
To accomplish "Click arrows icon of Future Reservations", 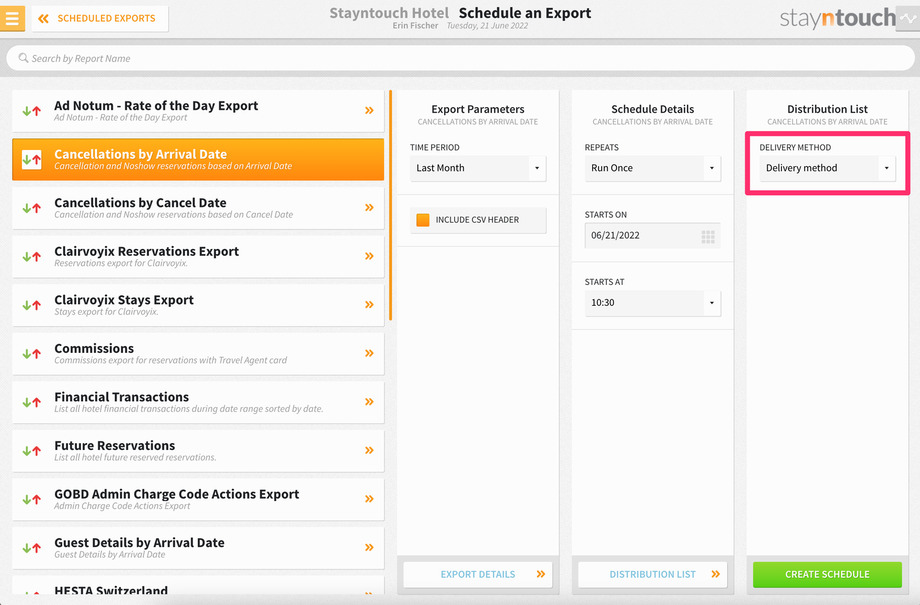I will point(32,452).
